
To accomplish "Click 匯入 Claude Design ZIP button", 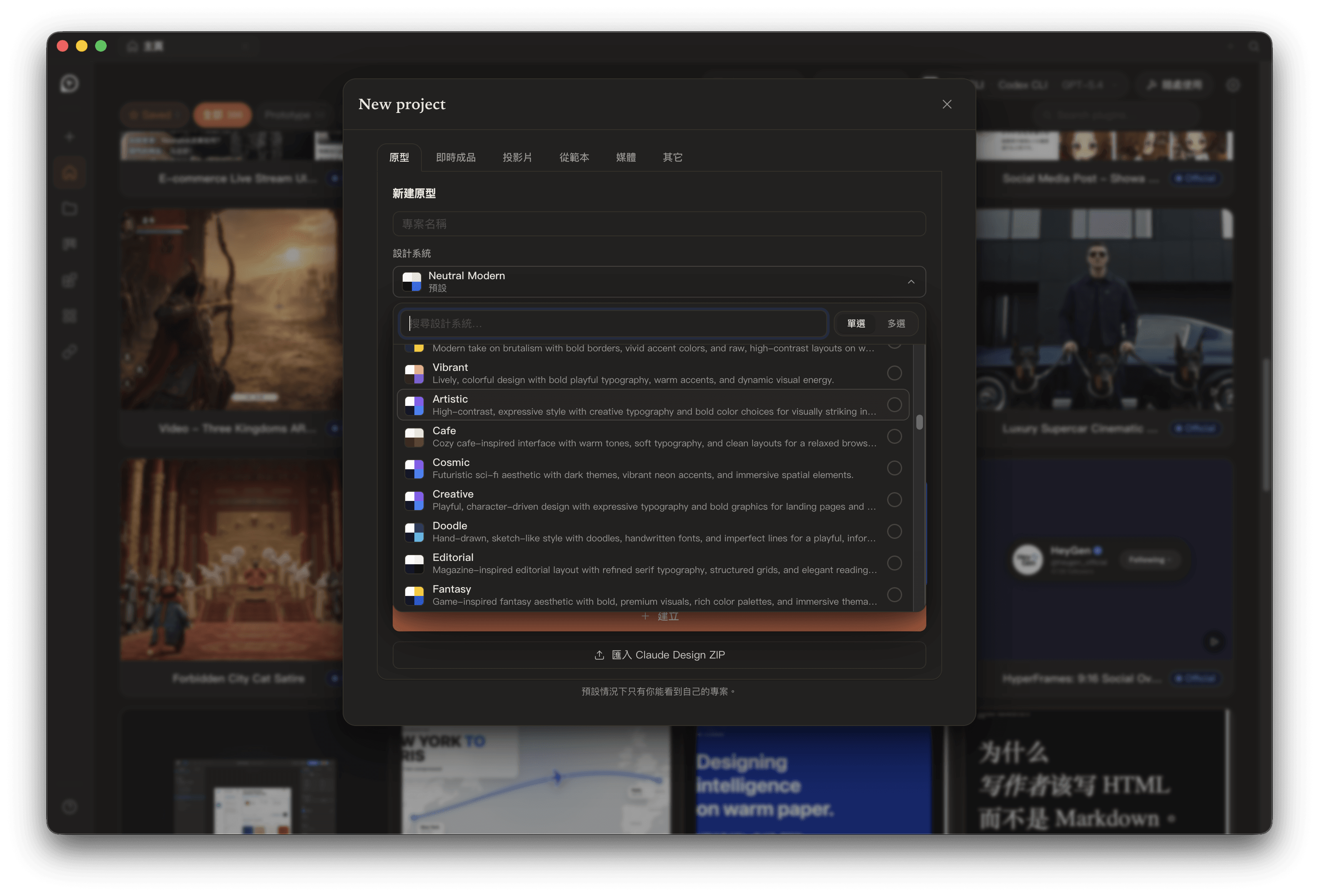I will click(x=659, y=655).
